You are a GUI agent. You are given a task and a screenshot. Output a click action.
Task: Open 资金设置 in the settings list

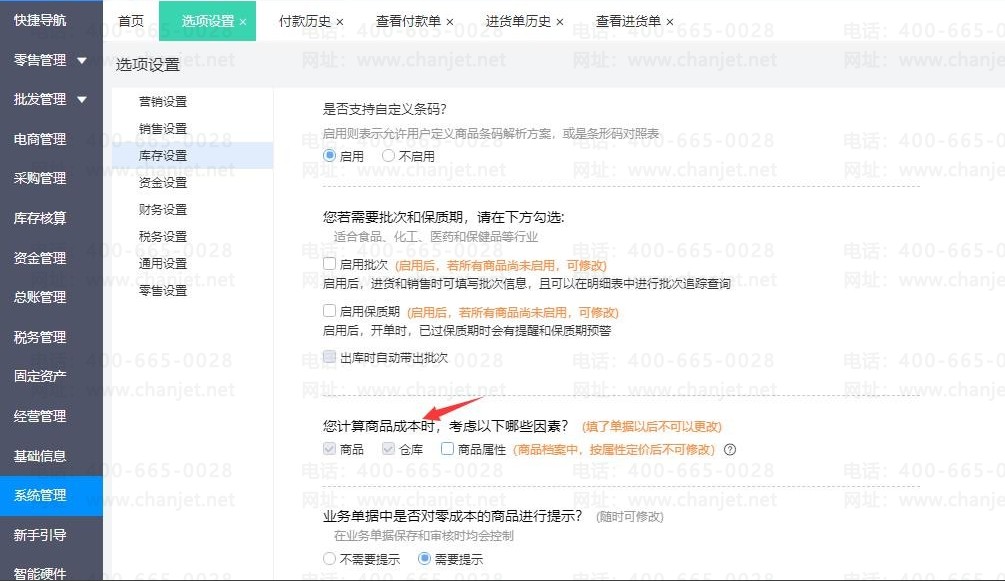(x=163, y=182)
